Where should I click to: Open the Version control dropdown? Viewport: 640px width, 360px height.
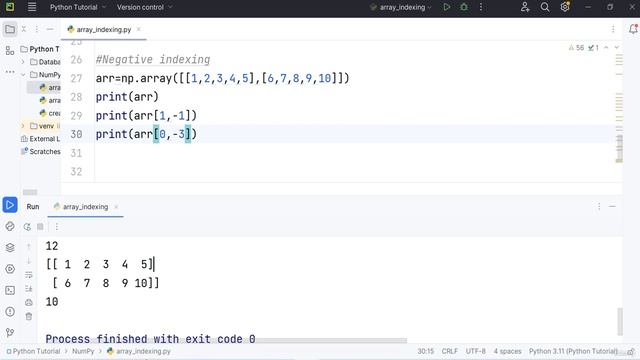[144, 7]
